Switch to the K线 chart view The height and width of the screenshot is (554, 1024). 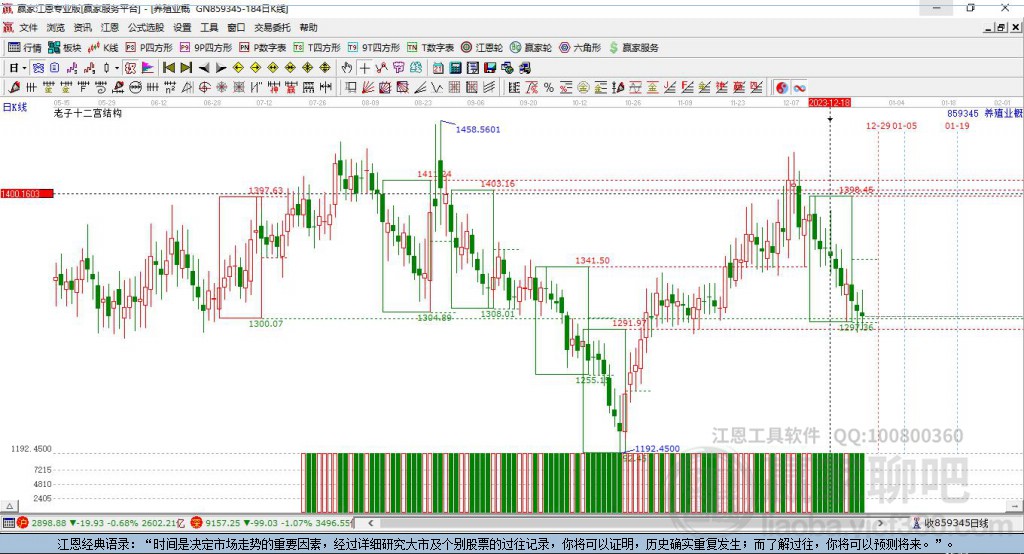pos(103,48)
